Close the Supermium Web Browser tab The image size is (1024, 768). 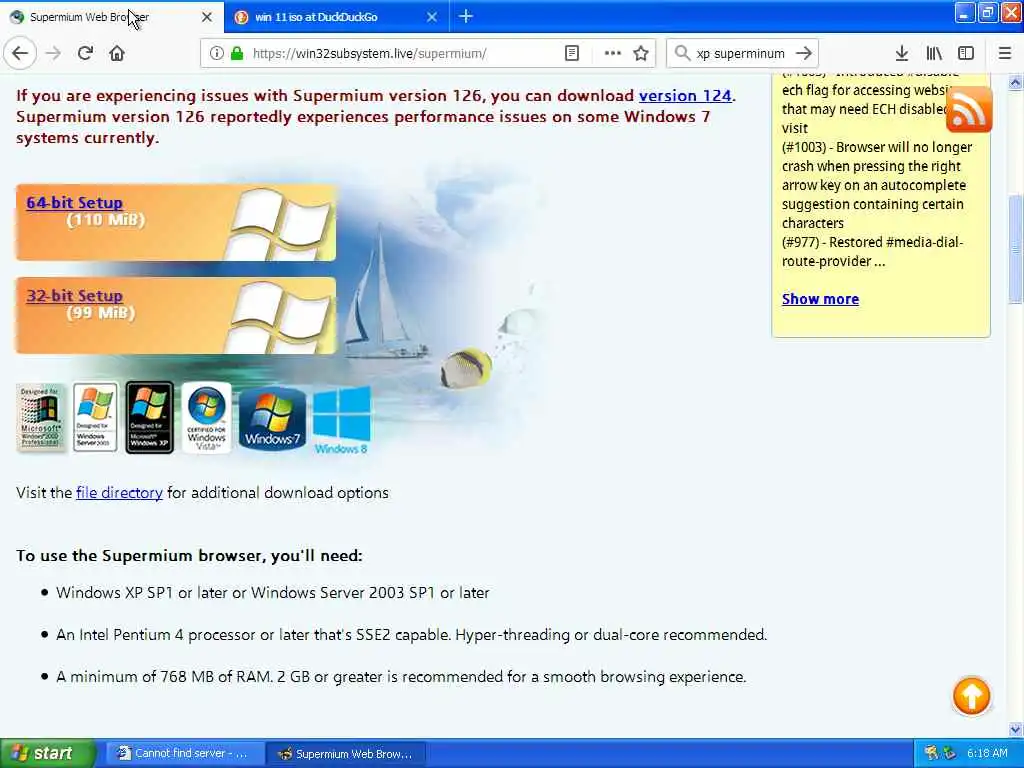coord(207,17)
